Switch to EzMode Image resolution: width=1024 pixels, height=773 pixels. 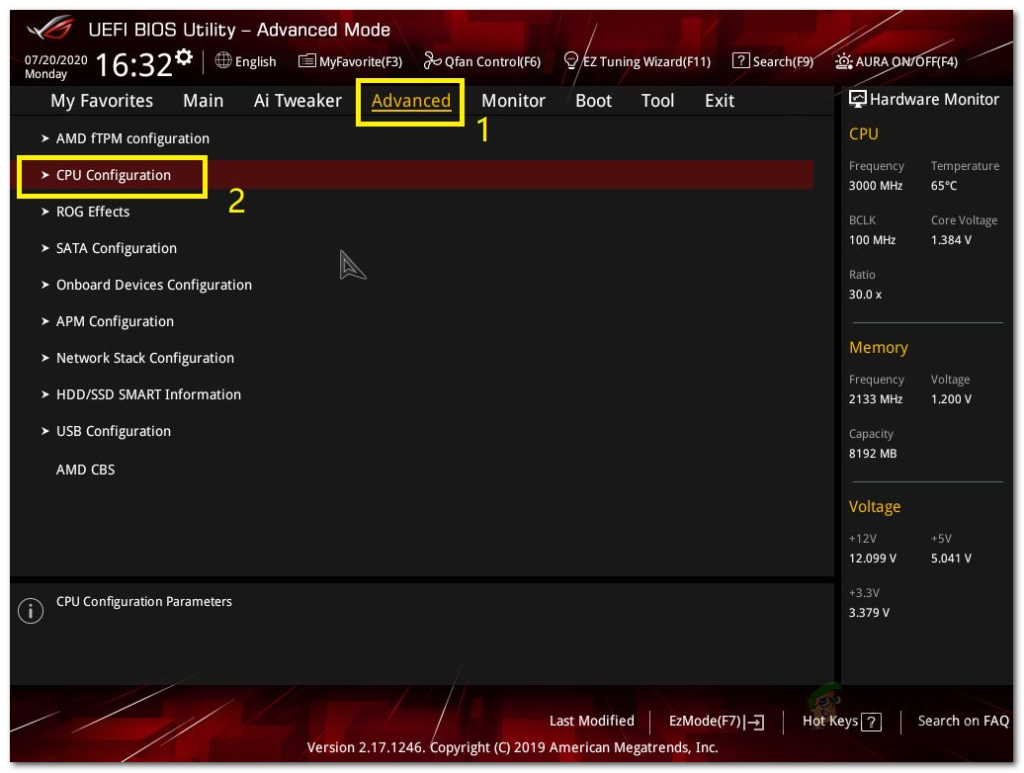[x=716, y=721]
